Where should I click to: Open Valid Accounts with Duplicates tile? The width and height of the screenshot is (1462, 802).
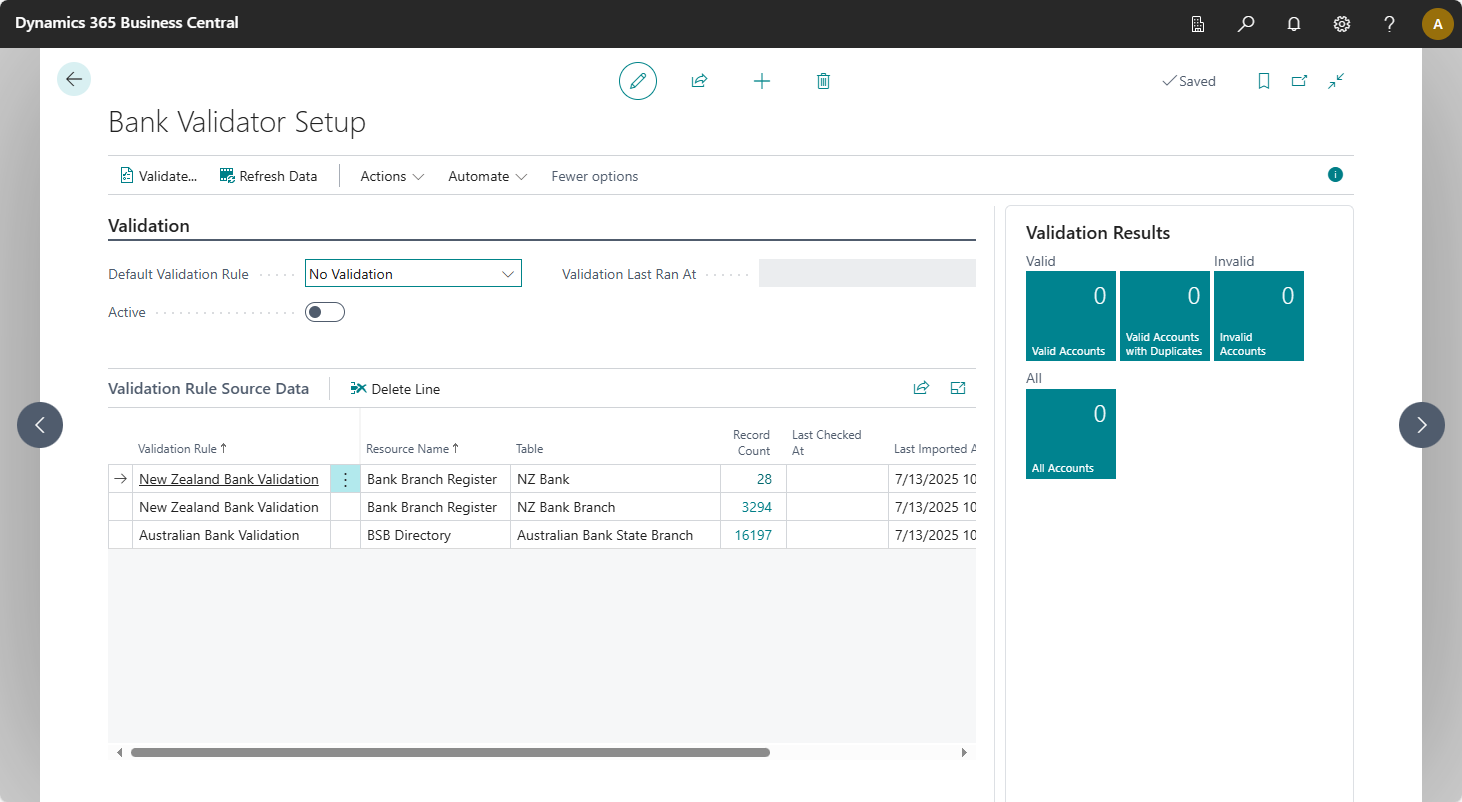1165,316
